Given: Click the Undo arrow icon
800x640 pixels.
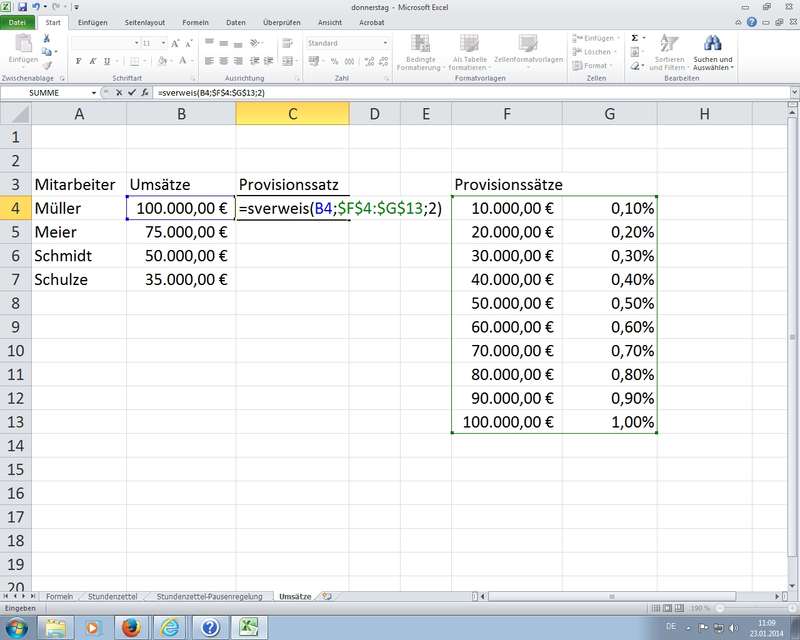Looking at the screenshot, I should [x=35, y=7].
